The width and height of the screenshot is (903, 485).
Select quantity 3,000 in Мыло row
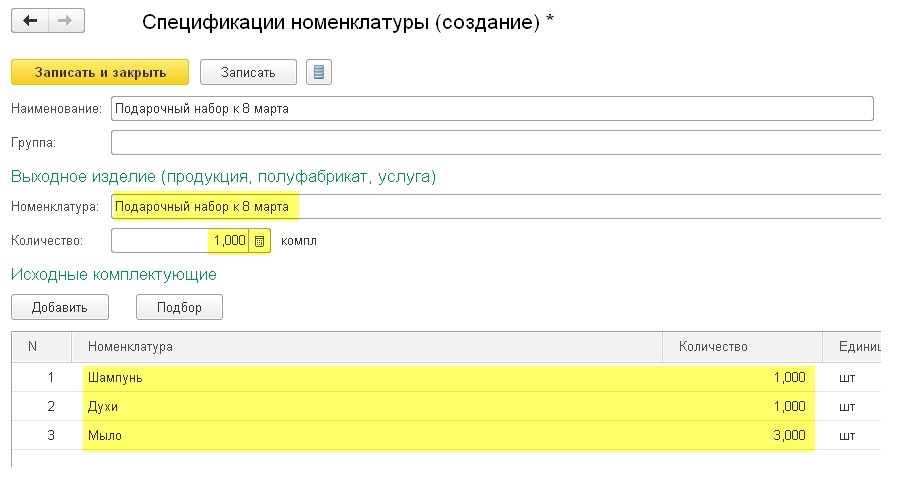click(x=742, y=435)
